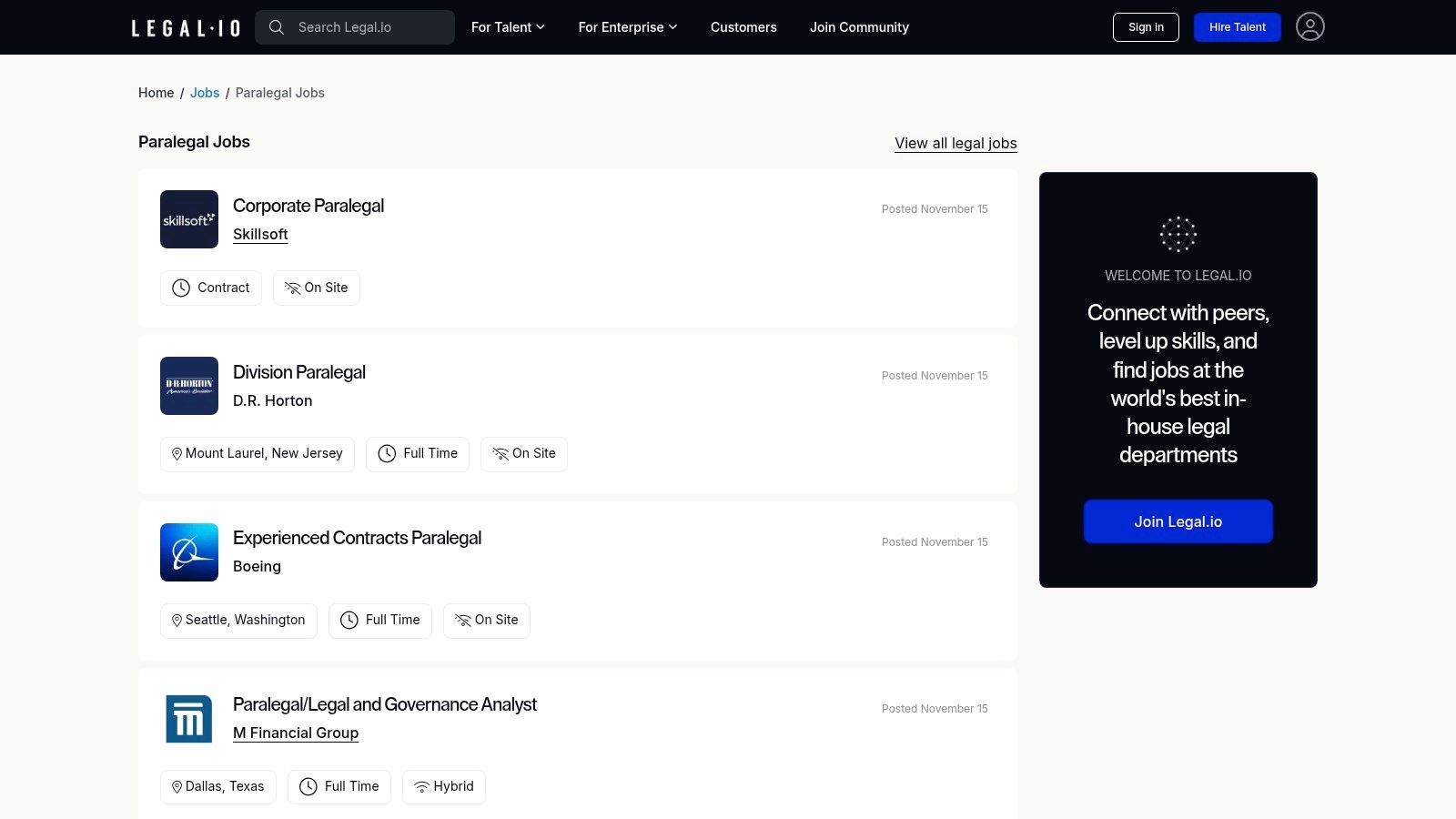The height and width of the screenshot is (819, 1456).
Task: Click the Legal.io logo in the header
Action: pyautogui.click(x=185, y=27)
